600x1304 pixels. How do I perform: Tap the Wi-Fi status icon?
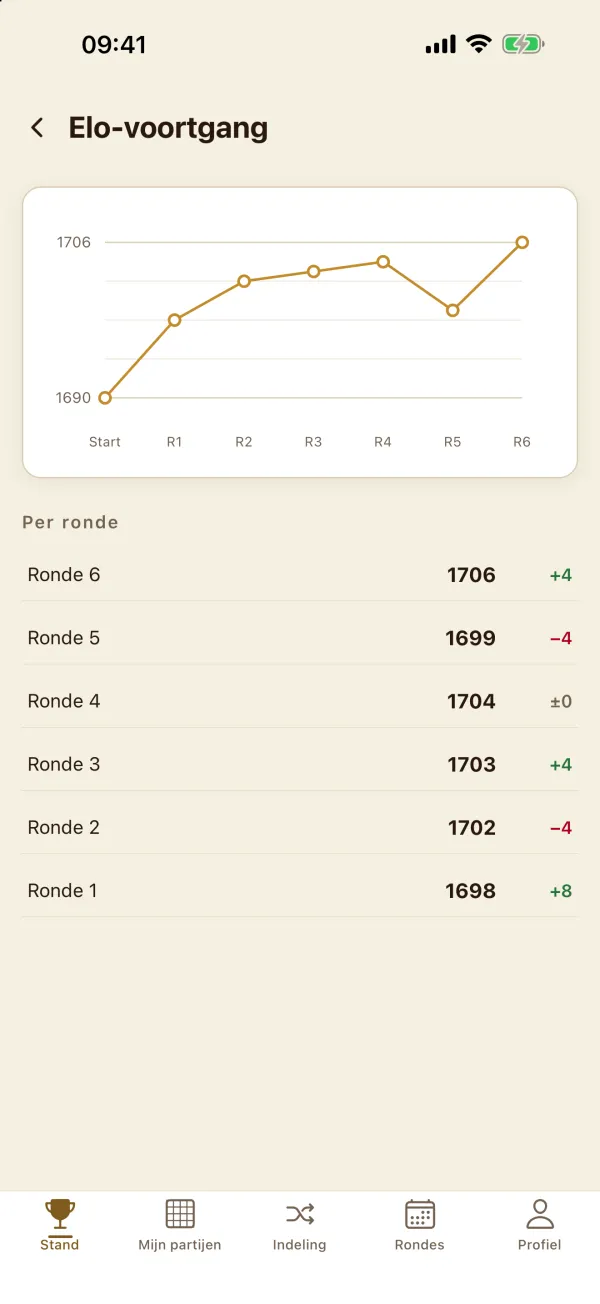pos(479,44)
